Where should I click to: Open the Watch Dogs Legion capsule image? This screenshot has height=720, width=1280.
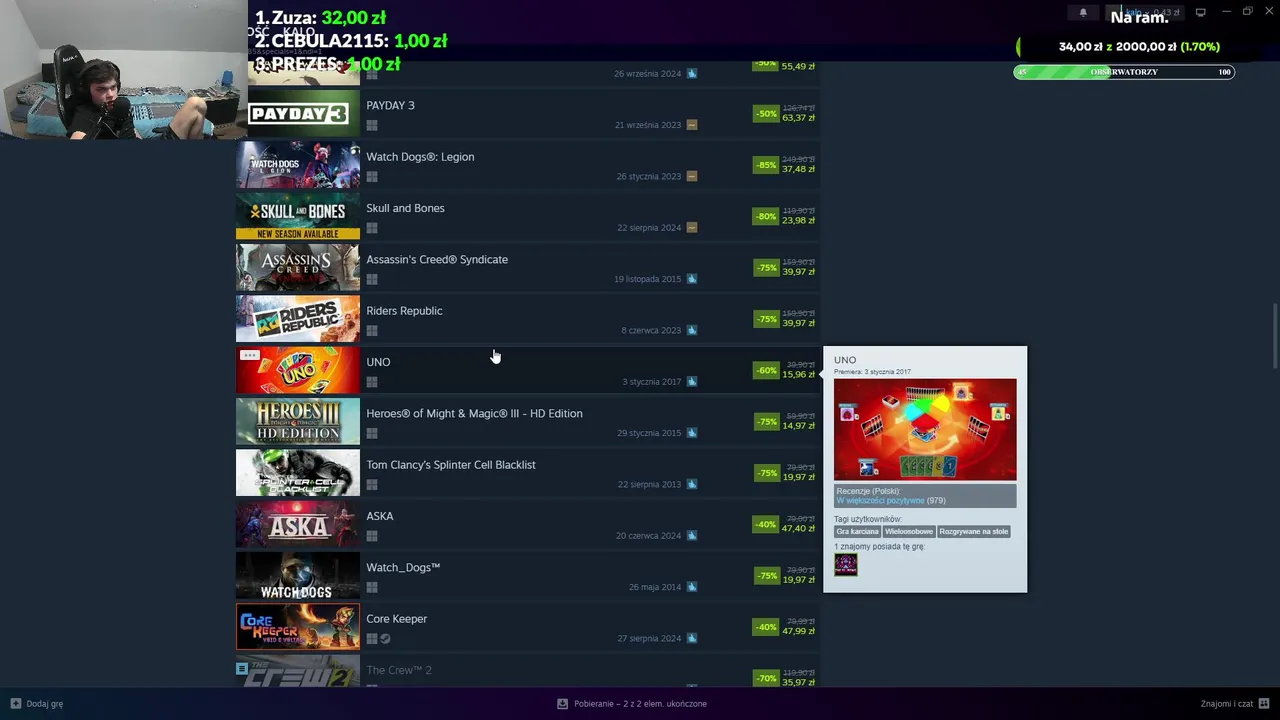(298, 165)
